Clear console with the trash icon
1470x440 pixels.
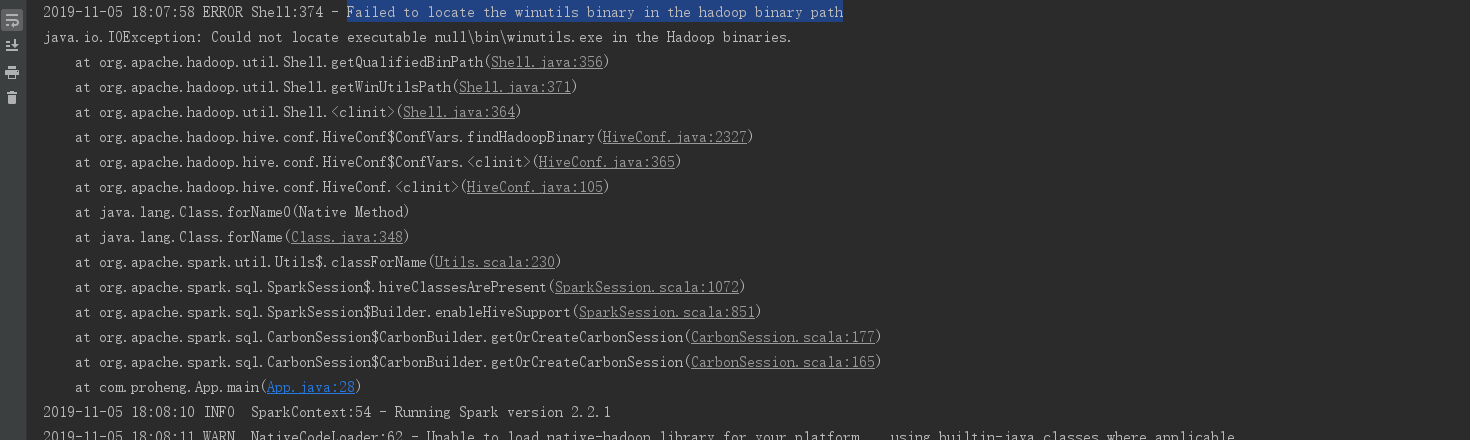click(12, 98)
